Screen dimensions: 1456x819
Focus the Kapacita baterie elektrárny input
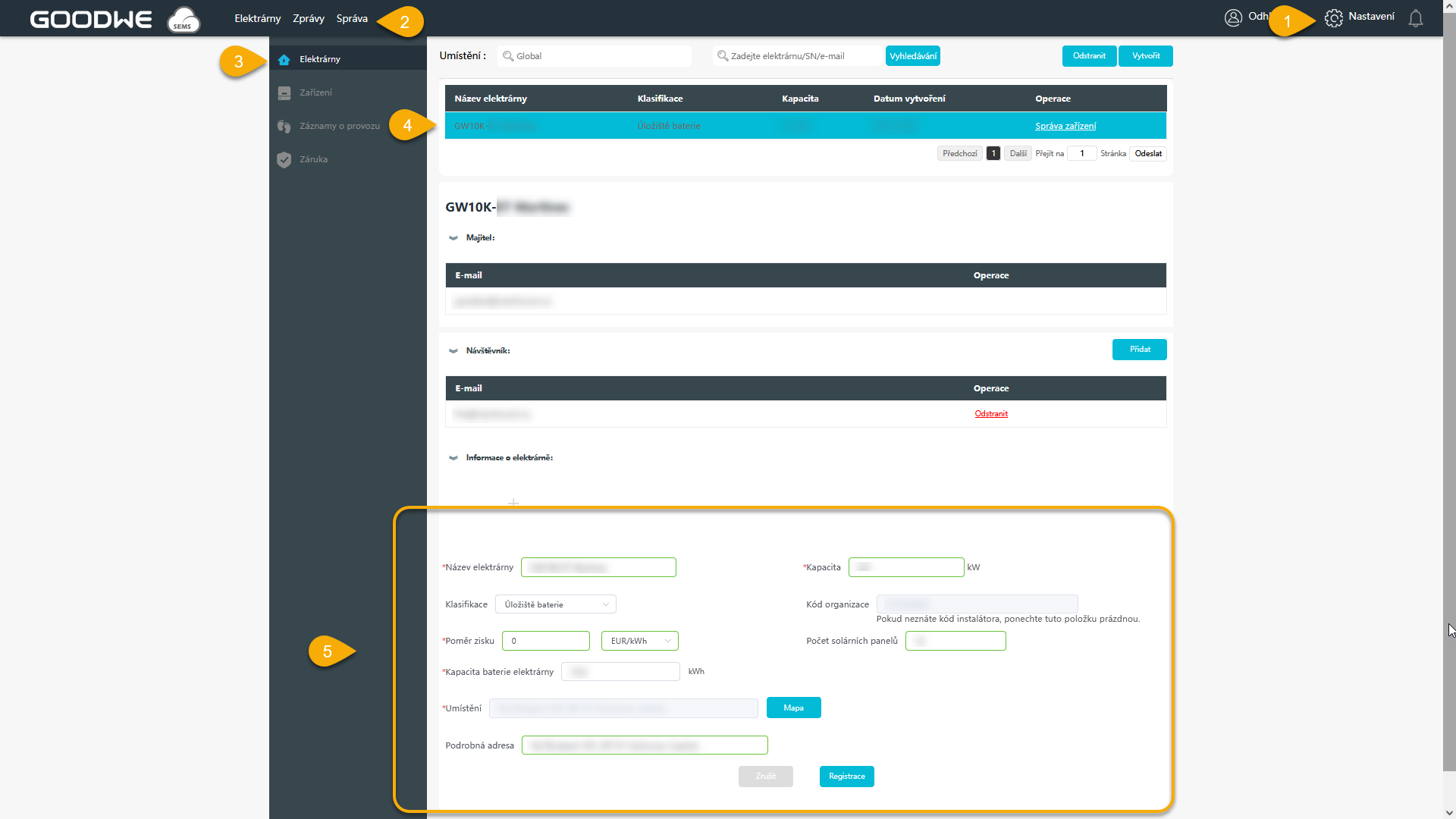coord(620,672)
